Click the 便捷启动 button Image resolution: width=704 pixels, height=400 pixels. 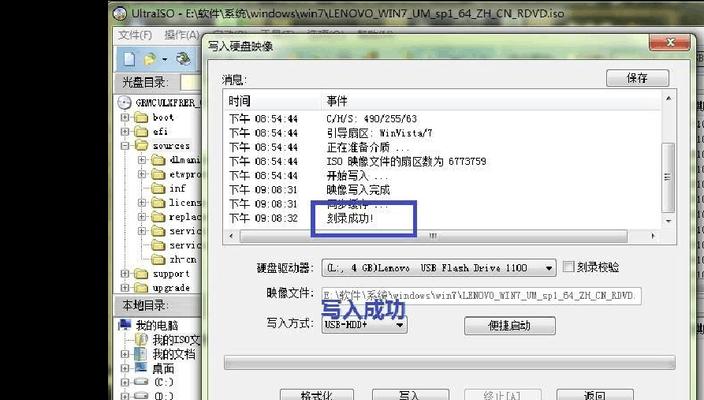[510, 325]
